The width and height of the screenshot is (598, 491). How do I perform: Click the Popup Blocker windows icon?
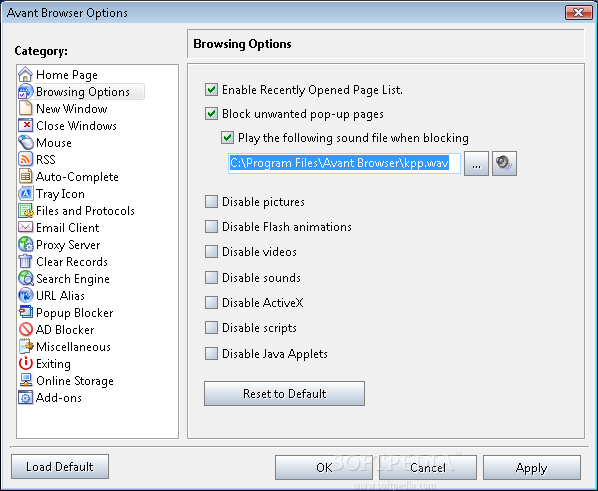click(26, 312)
